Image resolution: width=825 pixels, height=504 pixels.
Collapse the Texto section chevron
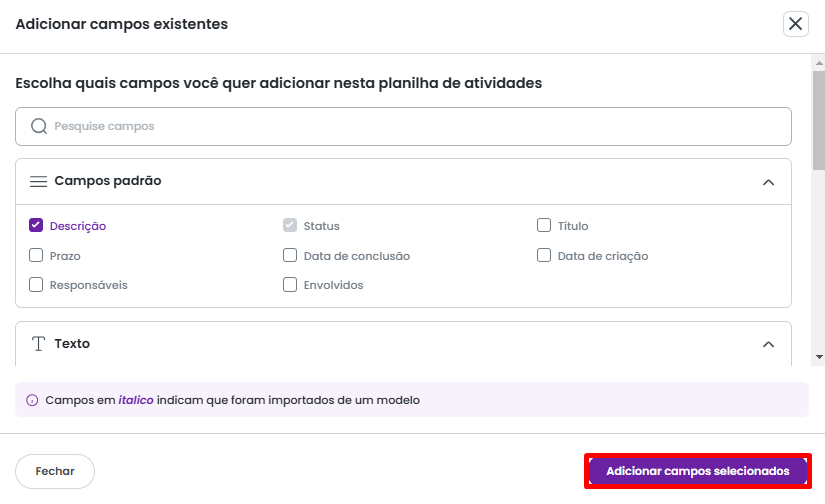pos(768,344)
